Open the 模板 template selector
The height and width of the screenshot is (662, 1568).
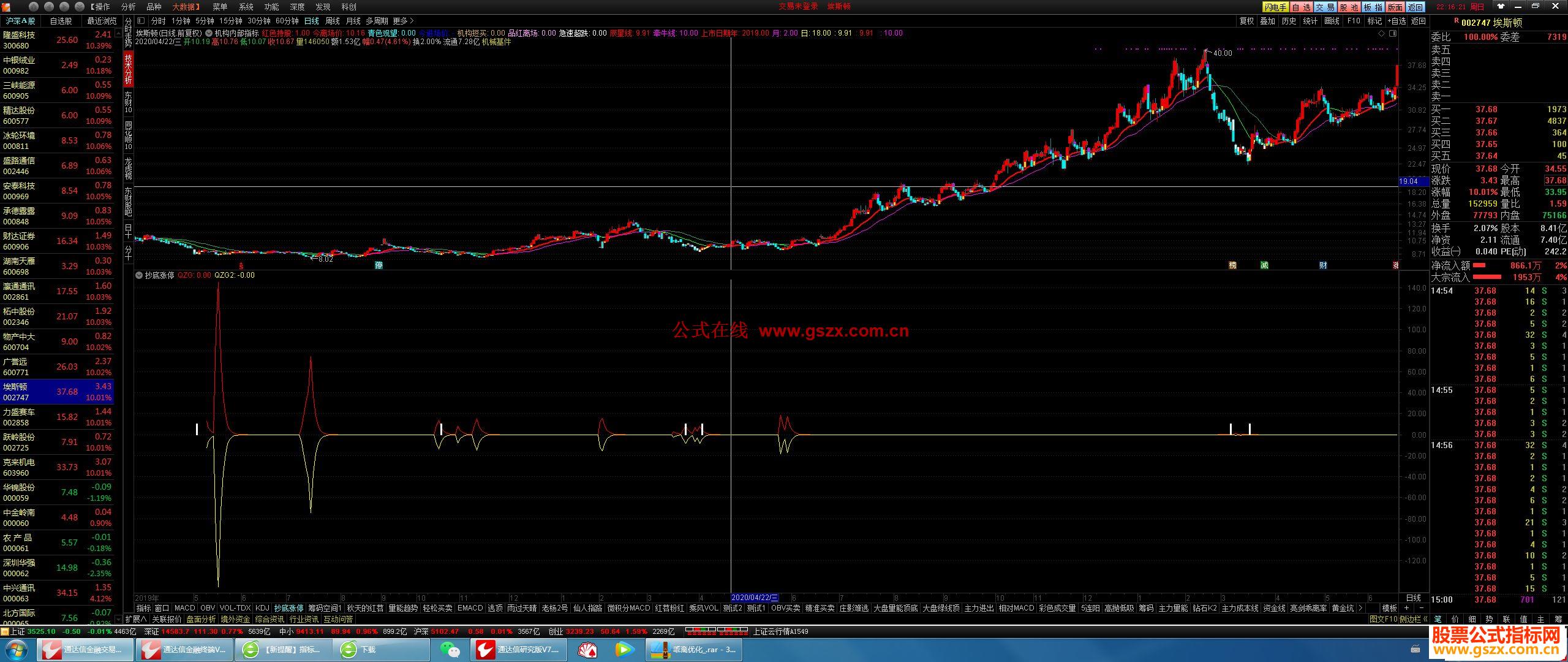pos(1389,608)
